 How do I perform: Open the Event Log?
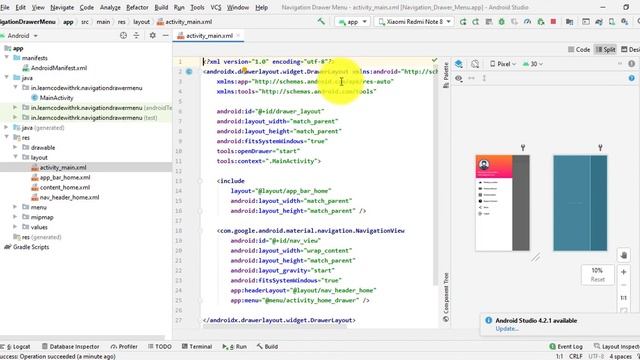click(566, 347)
